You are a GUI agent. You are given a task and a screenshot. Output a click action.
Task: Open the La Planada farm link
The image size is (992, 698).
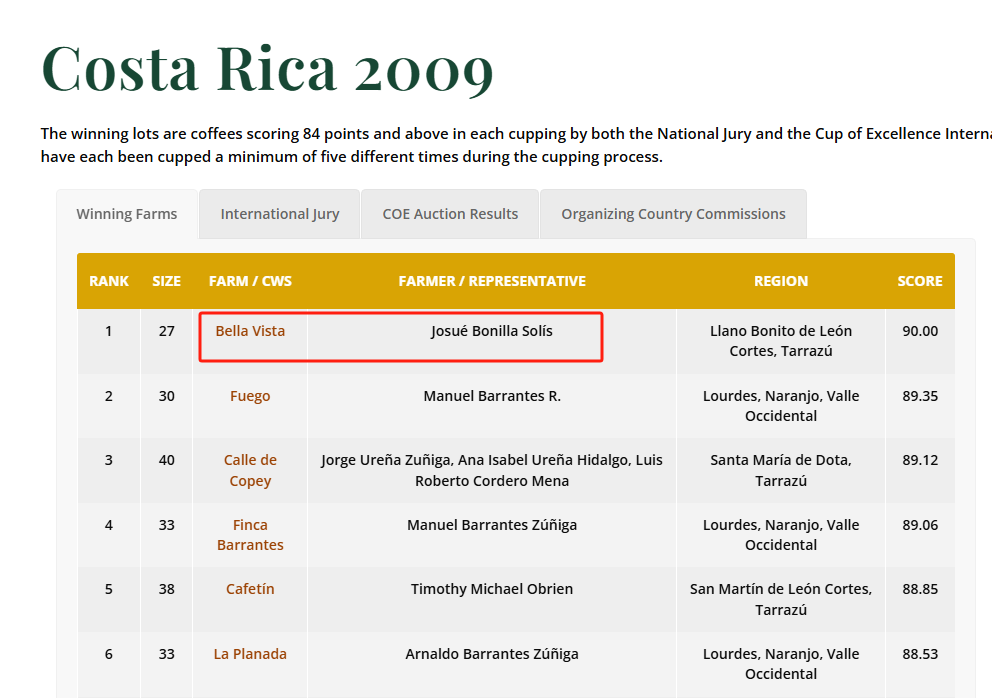(250, 654)
